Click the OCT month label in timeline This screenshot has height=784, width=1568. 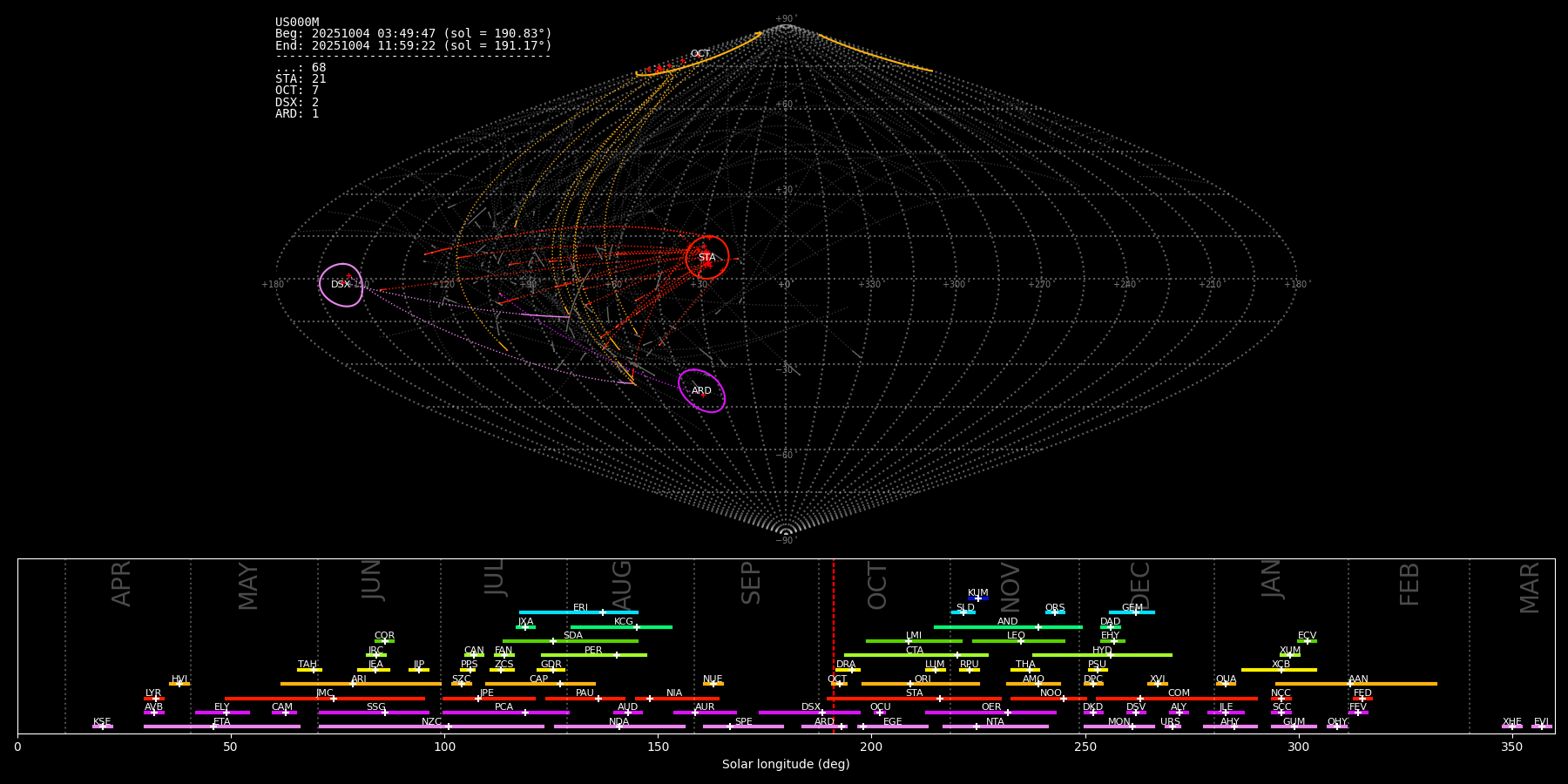(x=877, y=585)
